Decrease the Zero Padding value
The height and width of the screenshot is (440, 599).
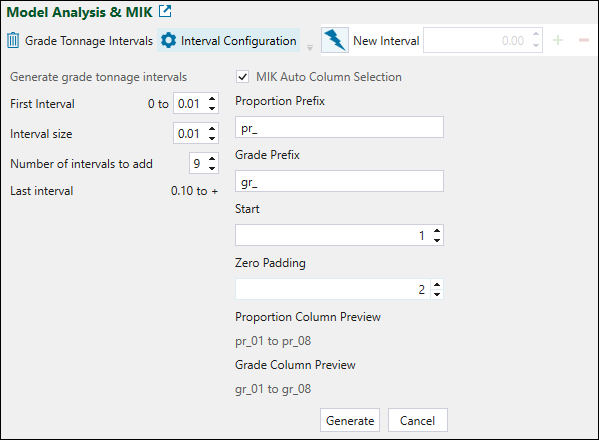click(437, 294)
